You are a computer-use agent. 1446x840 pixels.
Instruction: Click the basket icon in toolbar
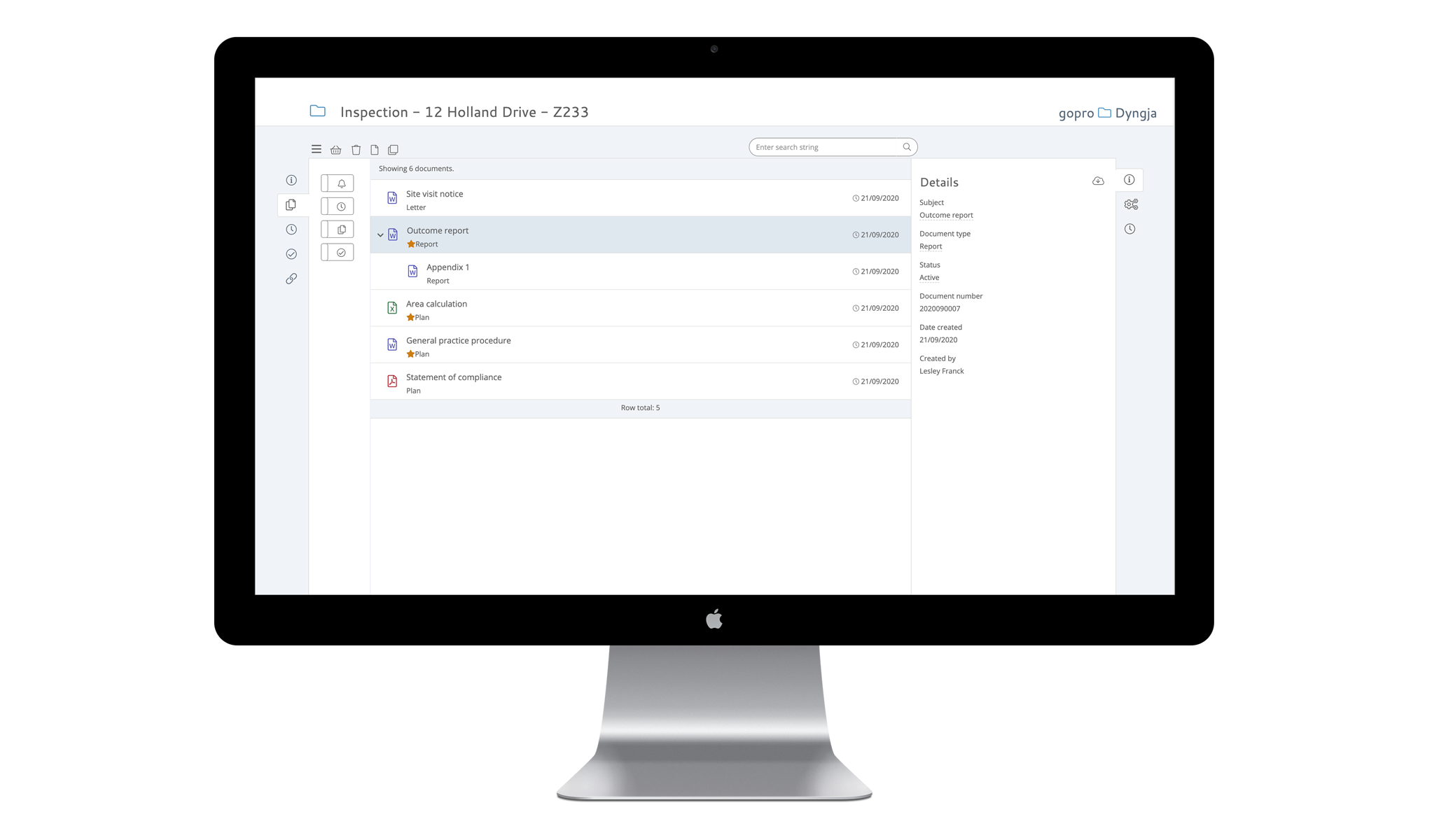[336, 150]
